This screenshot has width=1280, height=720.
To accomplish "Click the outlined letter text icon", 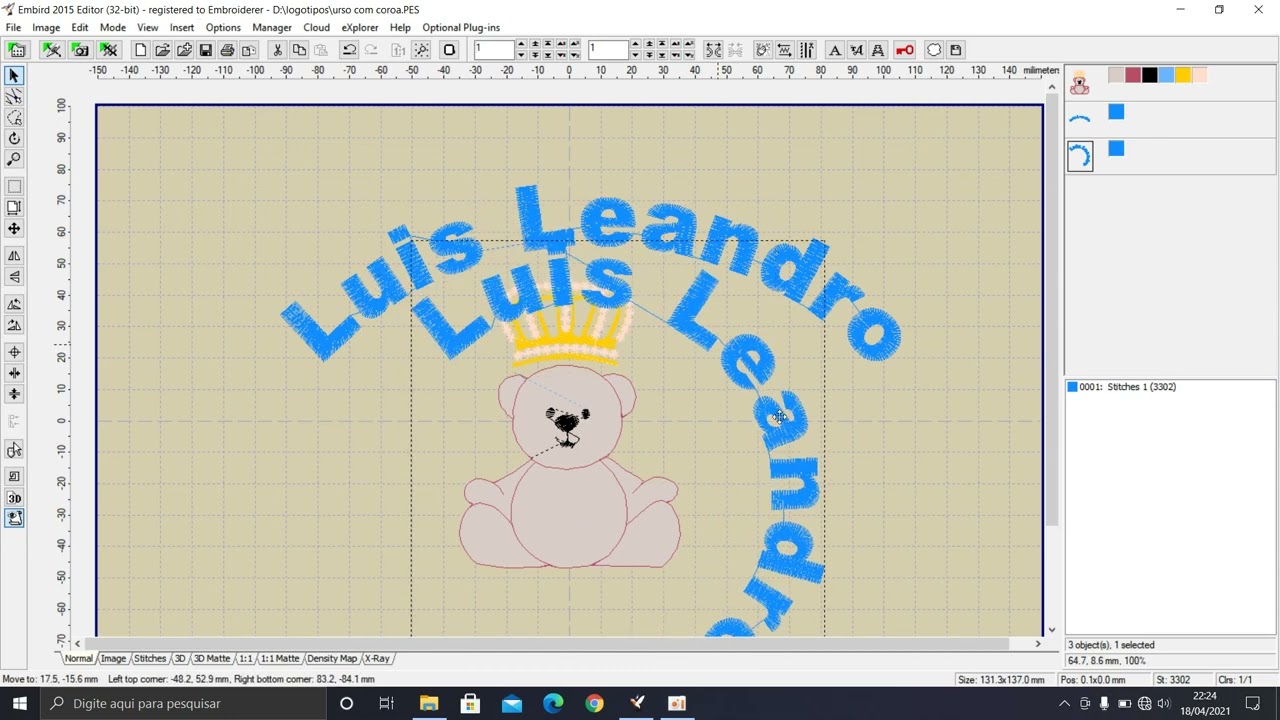I will (878, 50).
